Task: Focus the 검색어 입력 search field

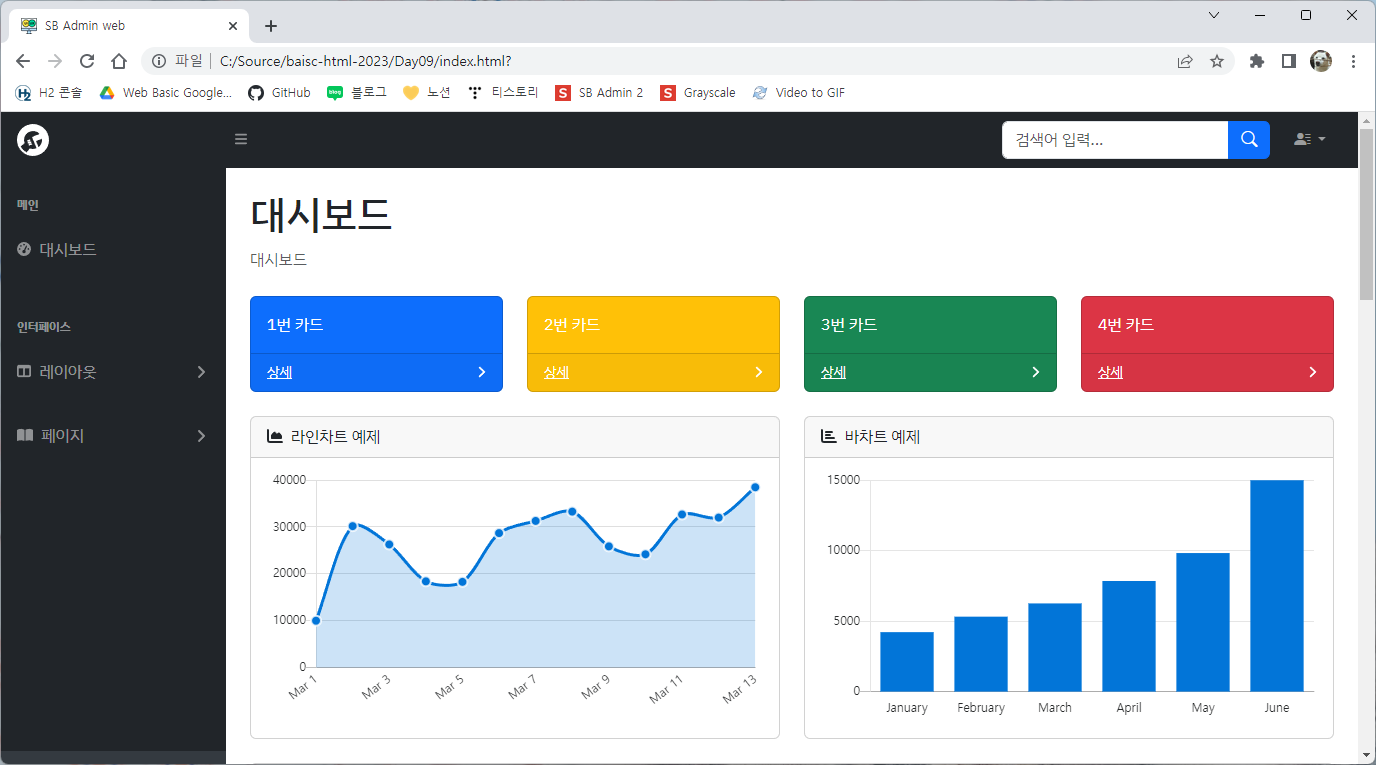Action: (x=1115, y=140)
